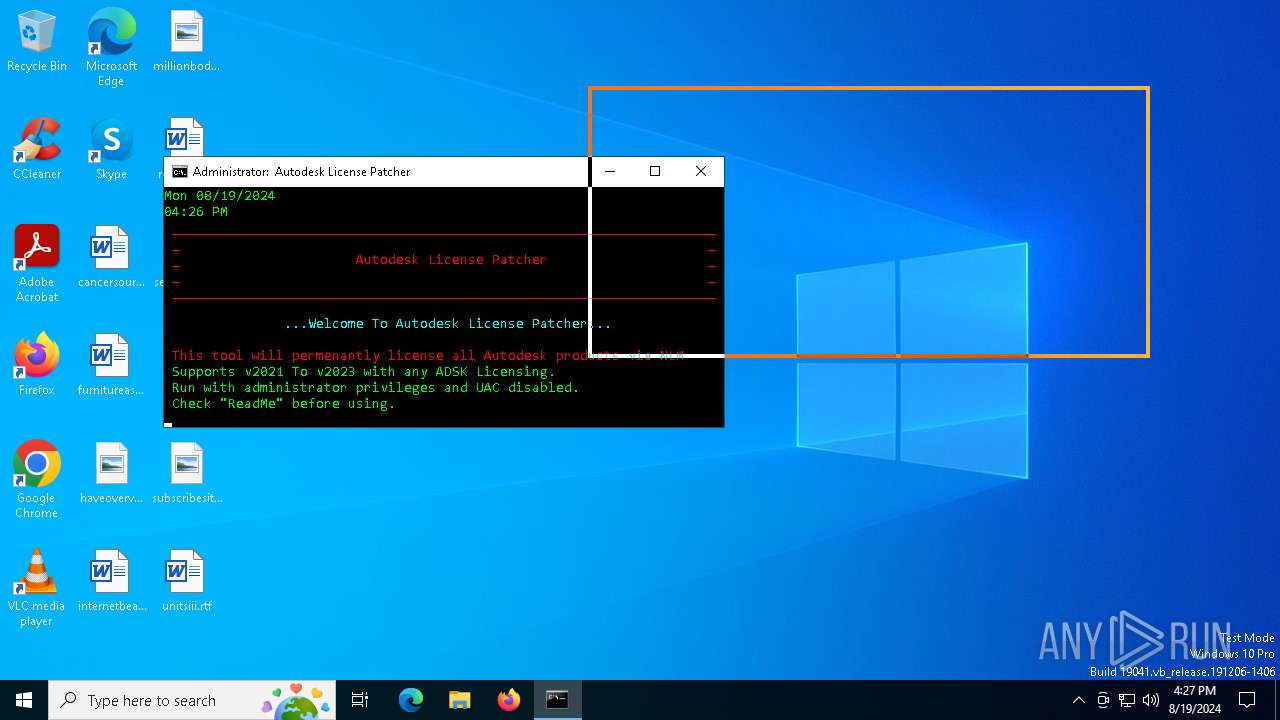Viewport: 1280px width, 720px height.
Task: Select the millionbod... image file on desktop
Action: [186, 42]
